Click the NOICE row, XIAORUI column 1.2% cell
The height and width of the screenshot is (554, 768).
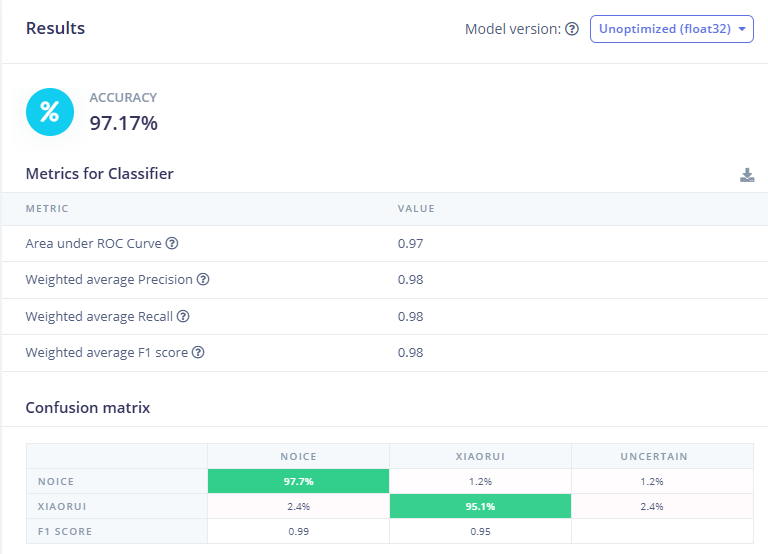pos(480,481)
